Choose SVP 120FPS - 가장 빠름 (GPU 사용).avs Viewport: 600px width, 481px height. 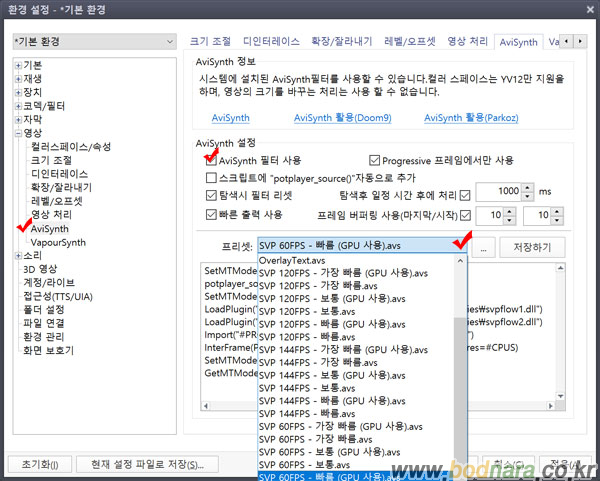[357, 273]
